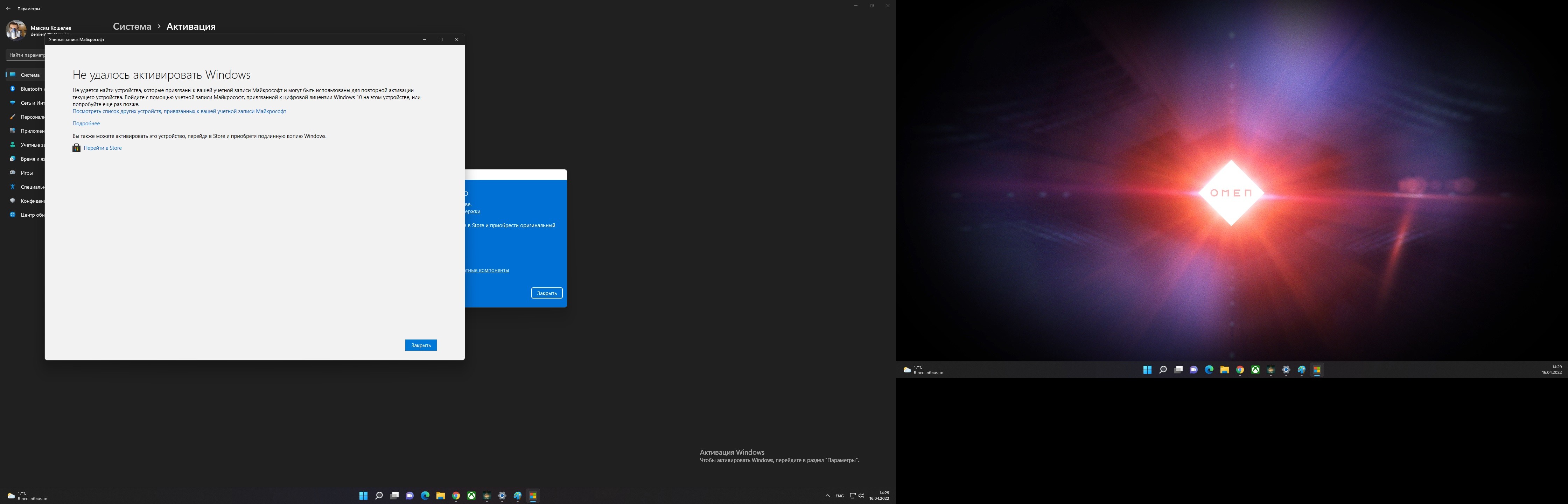
Task: Click link ending in компоненты in blue dialog
Action: pos(487,270)
